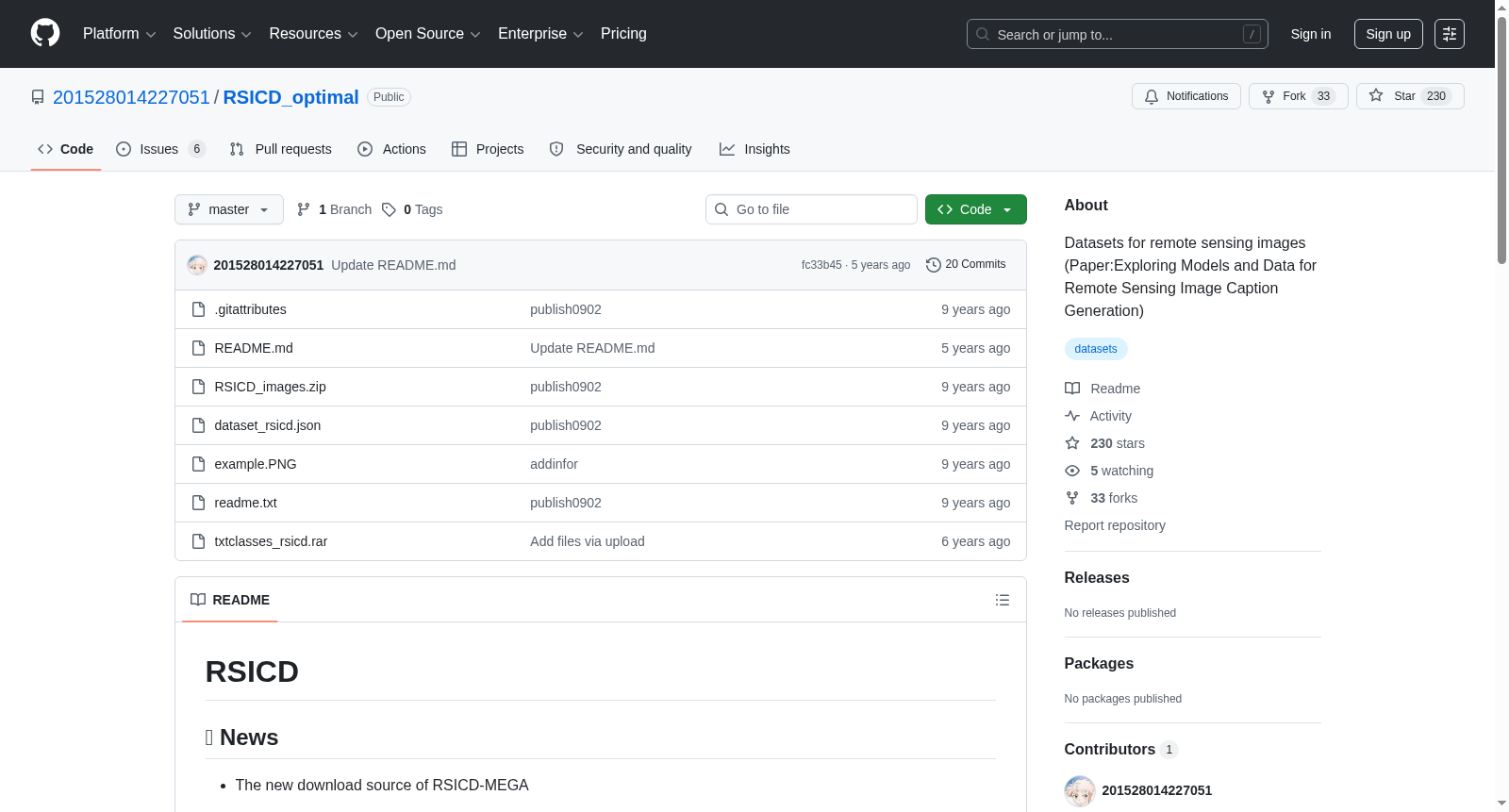Click the Search or jump to field
1509x812 pixels.
[x=1118, y=34]
